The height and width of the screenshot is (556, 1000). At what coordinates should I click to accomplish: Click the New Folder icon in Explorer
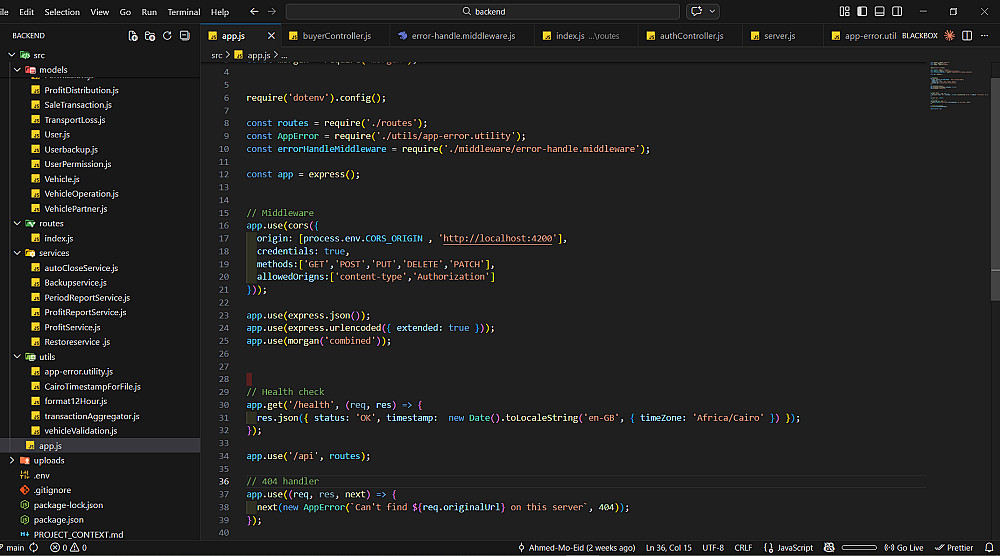click(x=150, y=36)
